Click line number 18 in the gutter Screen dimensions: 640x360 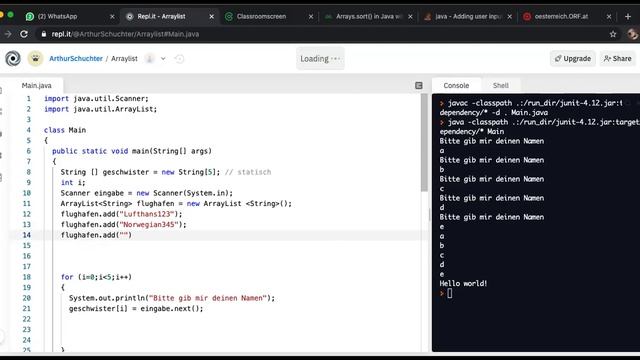[27, 277]
